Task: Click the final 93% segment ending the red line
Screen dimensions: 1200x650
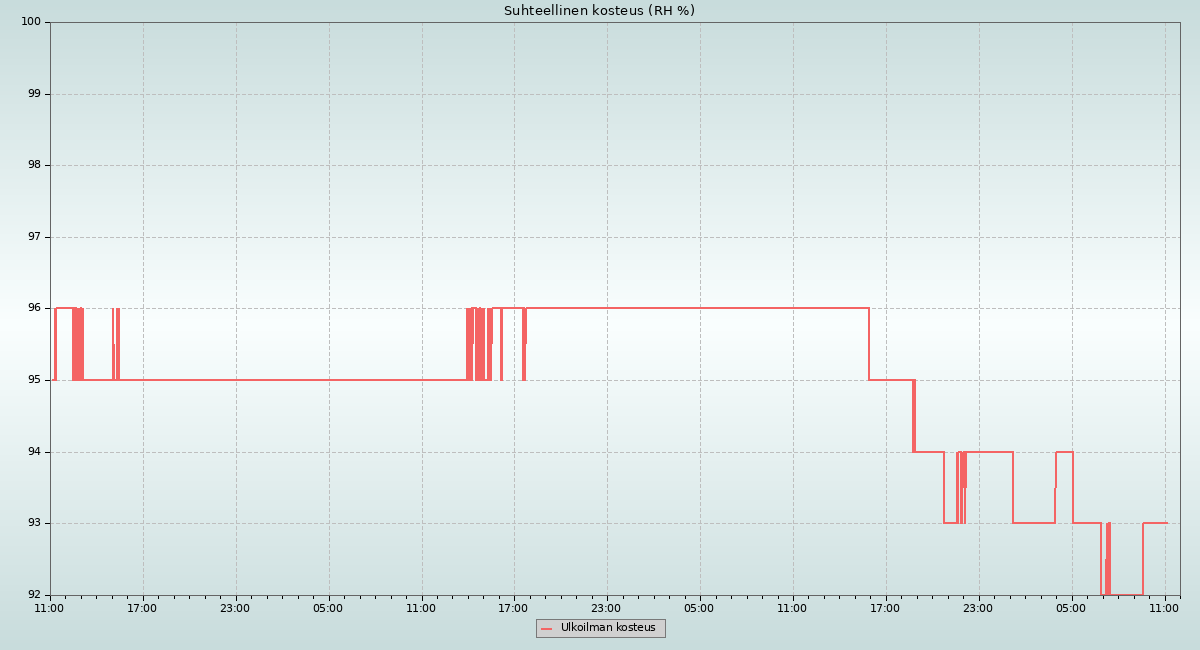Action: click(x=1155, y=523)
